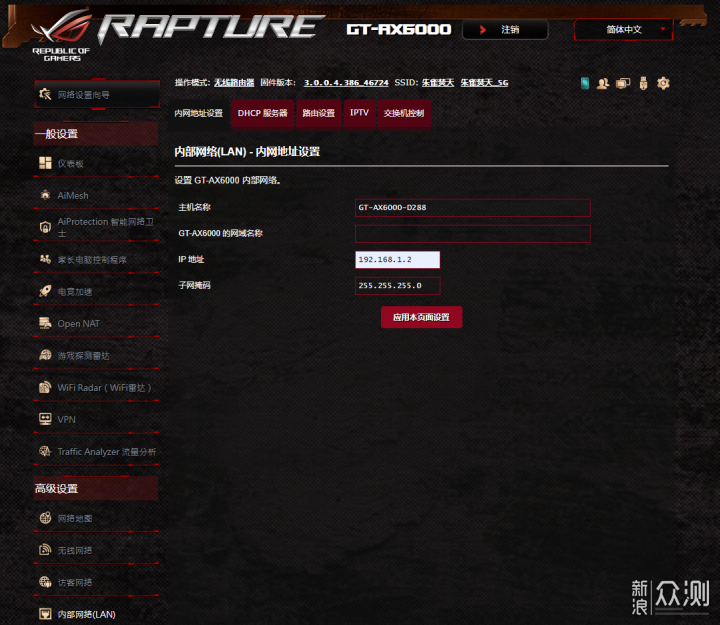
Task: Select the VPN monitor icon
Action: 45,419
